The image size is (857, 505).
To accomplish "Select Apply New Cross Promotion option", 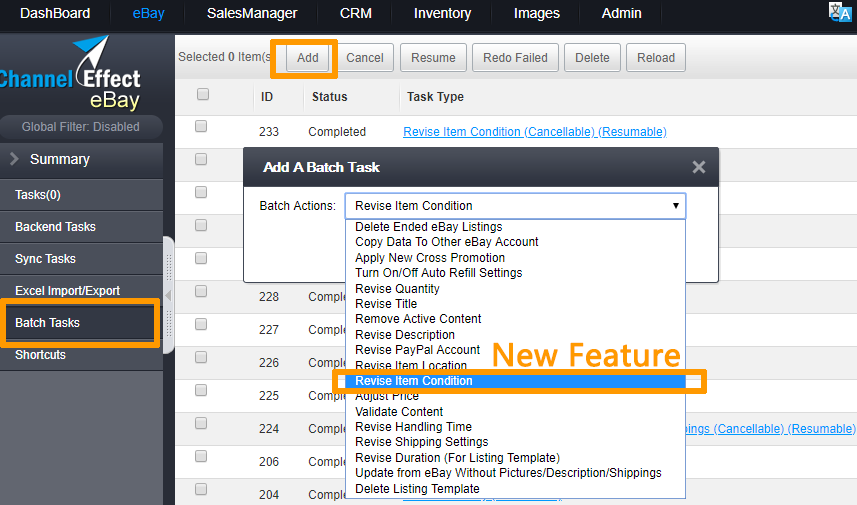I will [x=515, y=257].
